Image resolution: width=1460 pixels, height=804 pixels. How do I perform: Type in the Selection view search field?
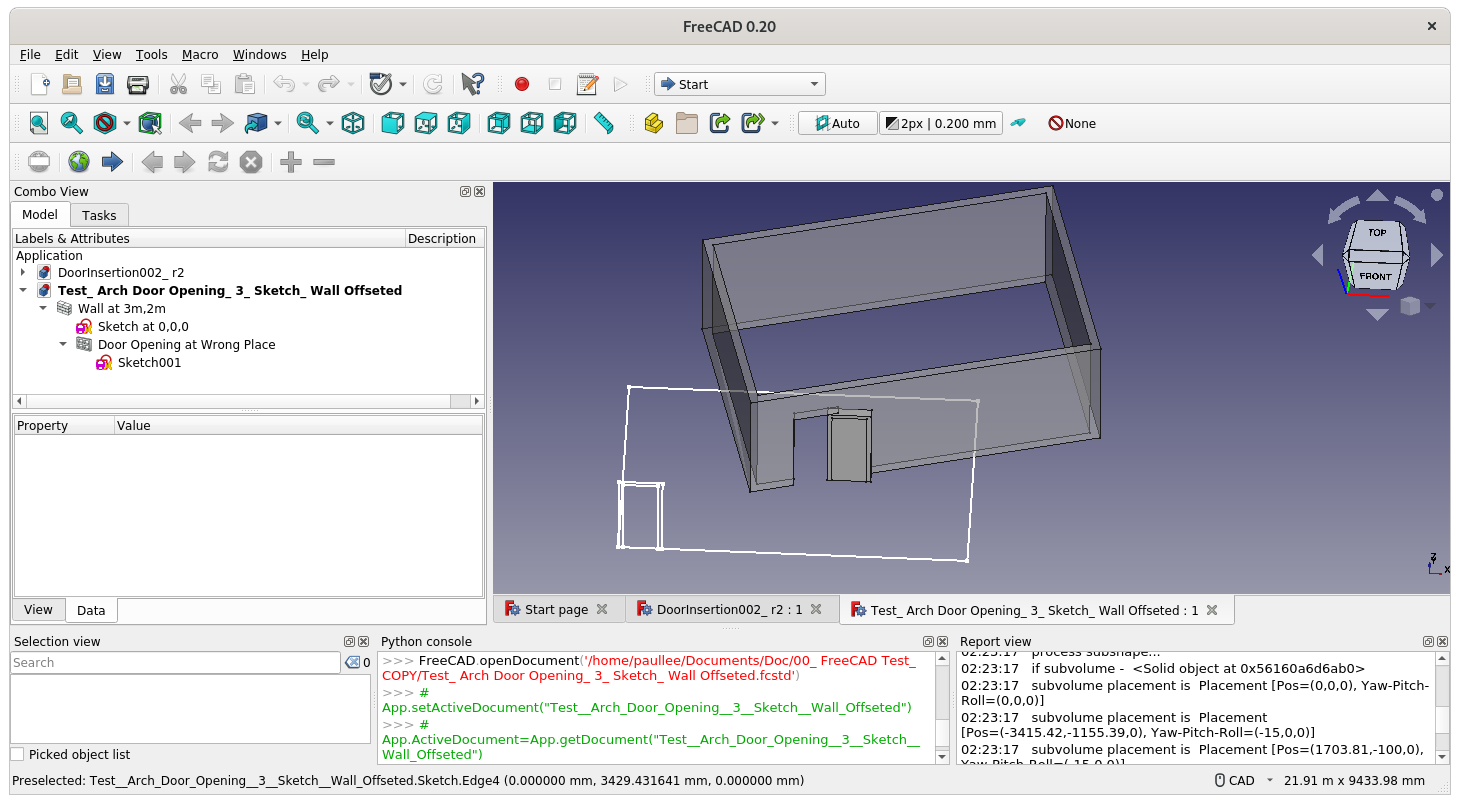pos(175,662)
